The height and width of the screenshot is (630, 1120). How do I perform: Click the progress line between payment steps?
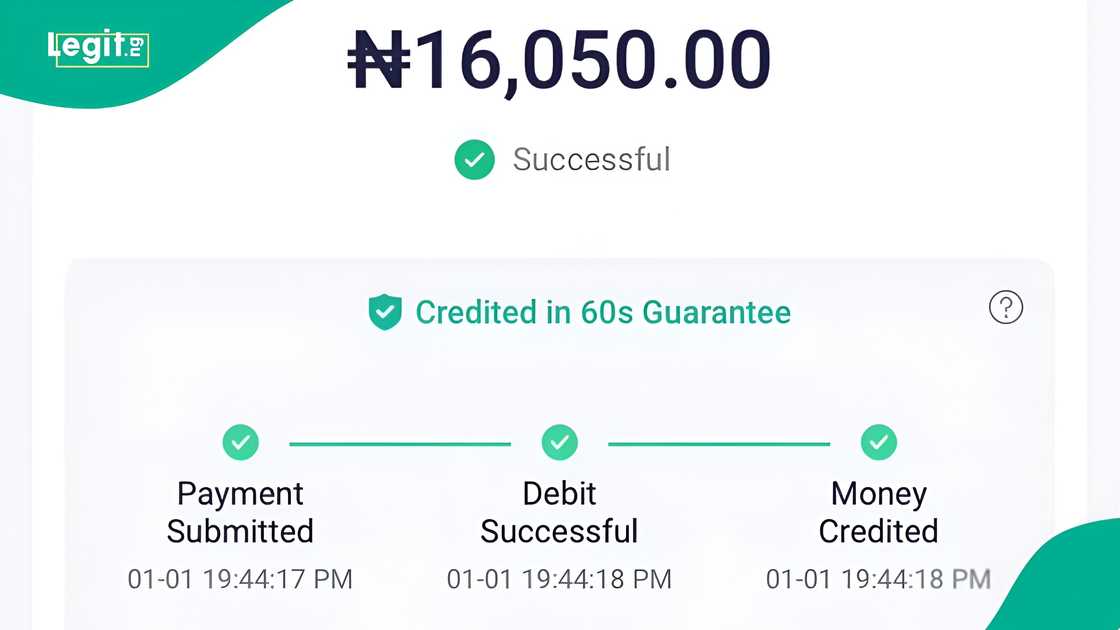coord(400,442)
